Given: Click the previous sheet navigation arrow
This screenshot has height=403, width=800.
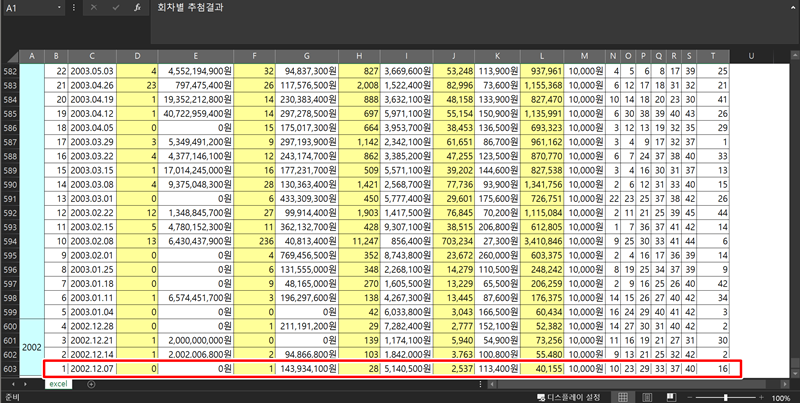Looking at the screenshot, I should pos(12,384).
